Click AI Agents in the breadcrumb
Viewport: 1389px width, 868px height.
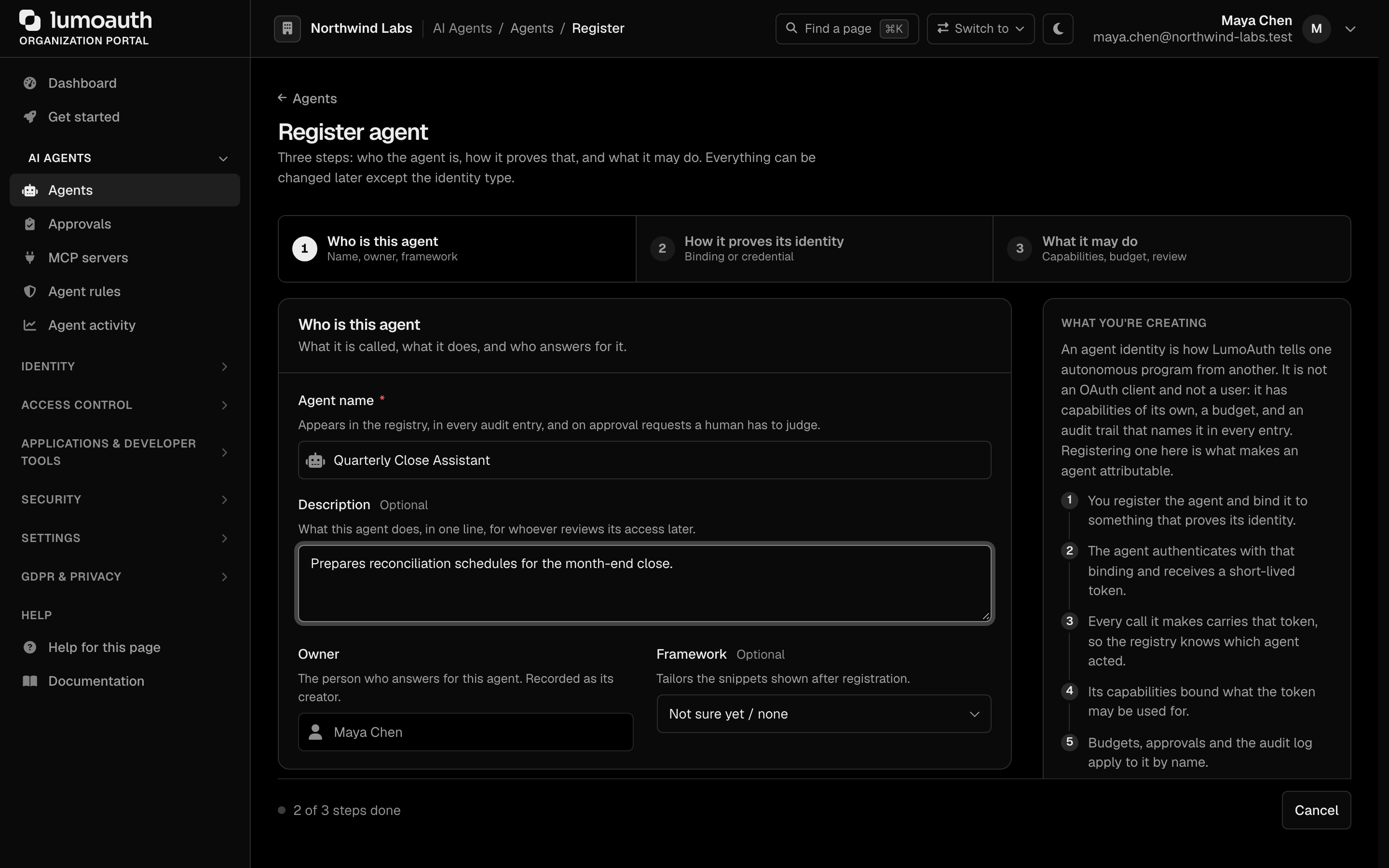click(462, 28)
